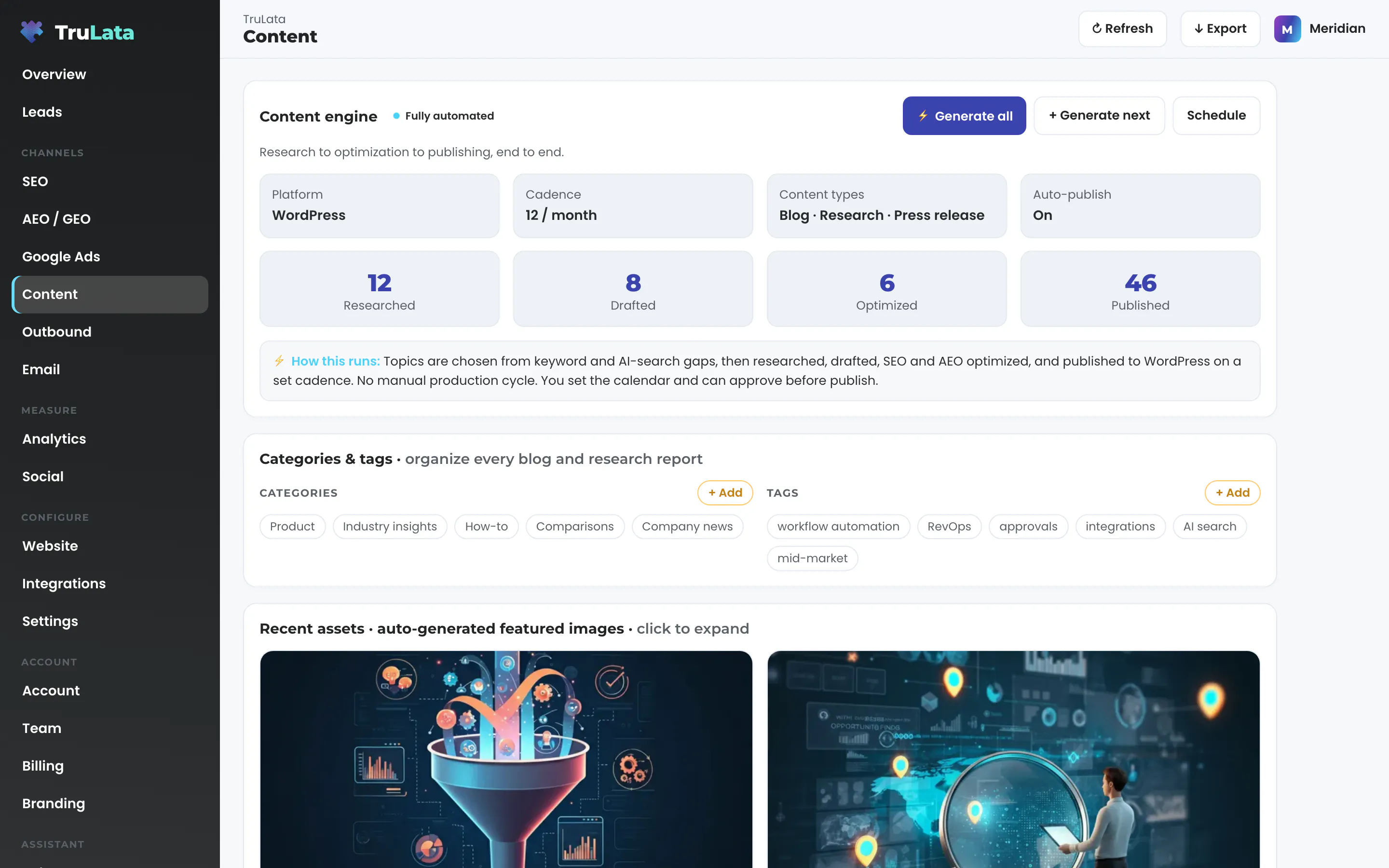This screenshot has width=1389, height=868.
Task: Click the Cadence 12 / month card
Action: click(633, 205)
